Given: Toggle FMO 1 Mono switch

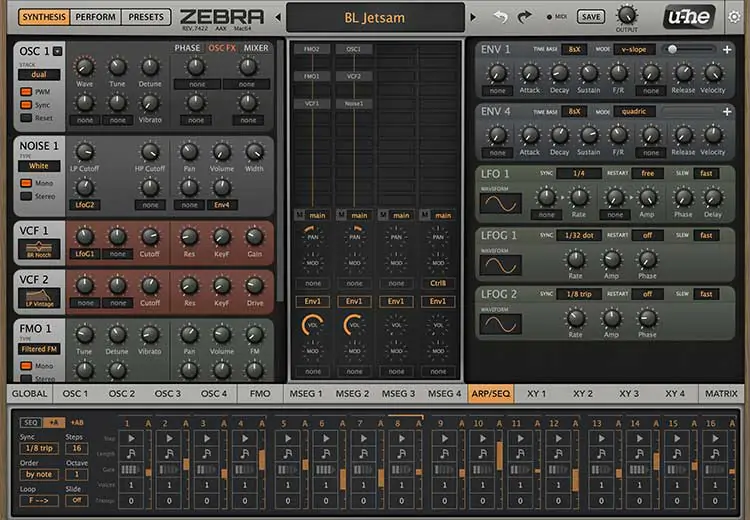Looking at the screenshot, I should pos(26,365).
